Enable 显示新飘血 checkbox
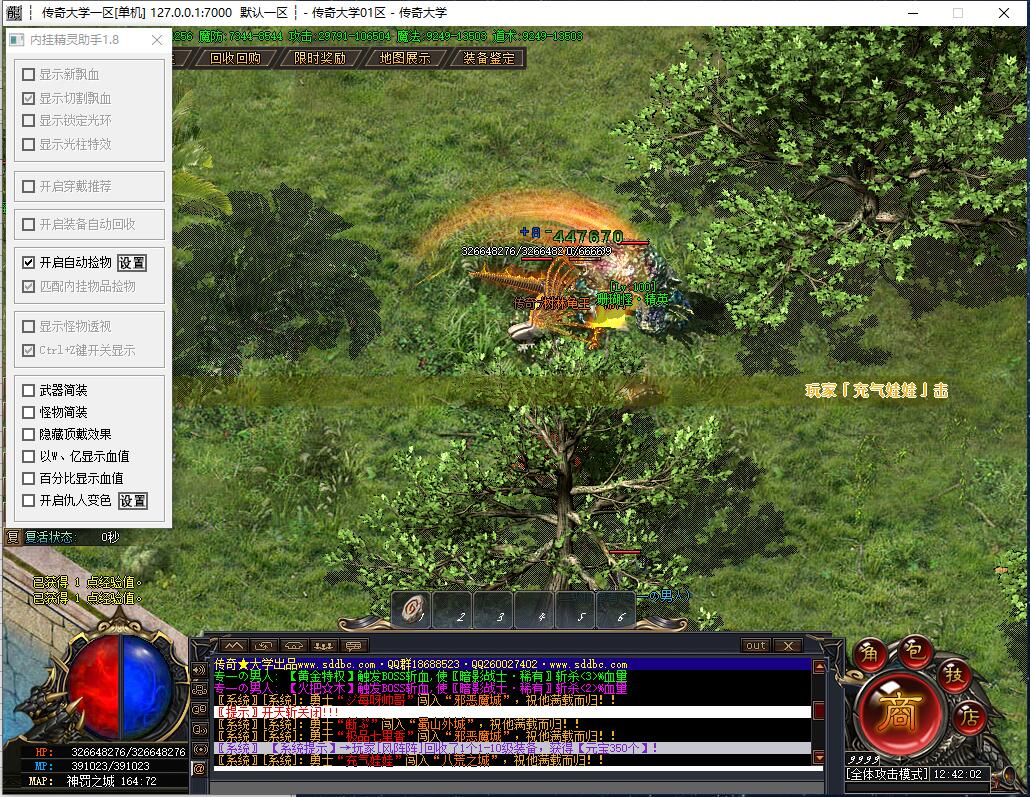The width and height of the screenshot is (1030, 797). pos(28,74)
